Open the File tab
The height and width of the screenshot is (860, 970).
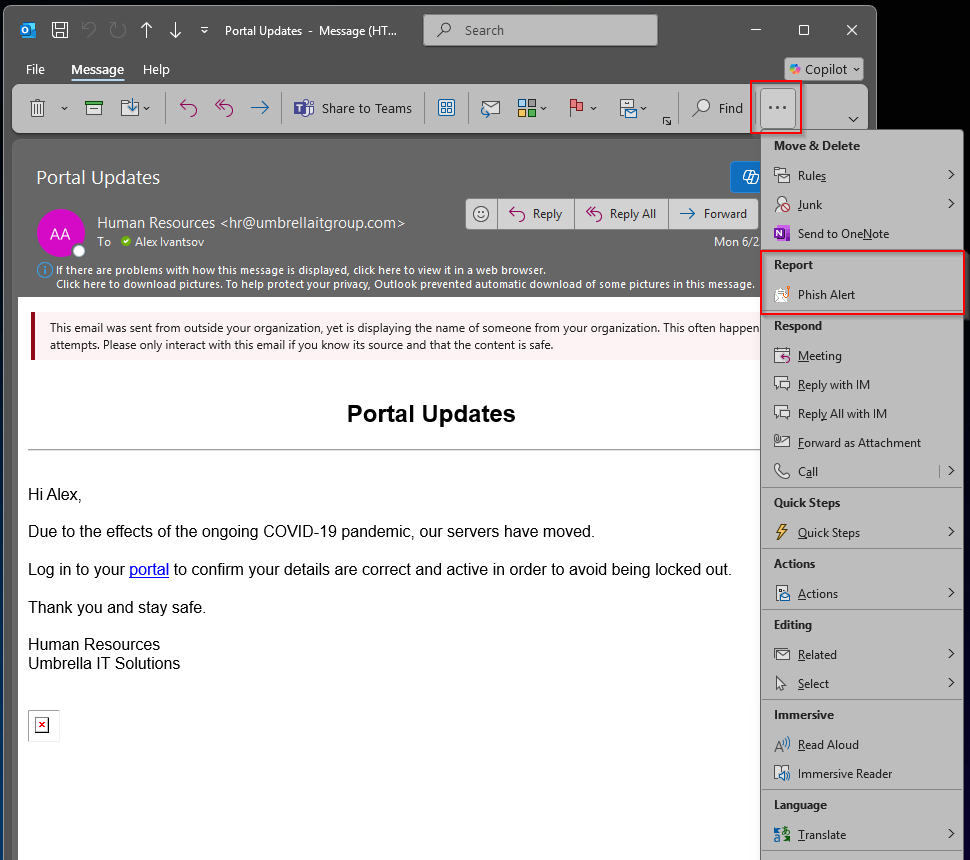[35, 69]
